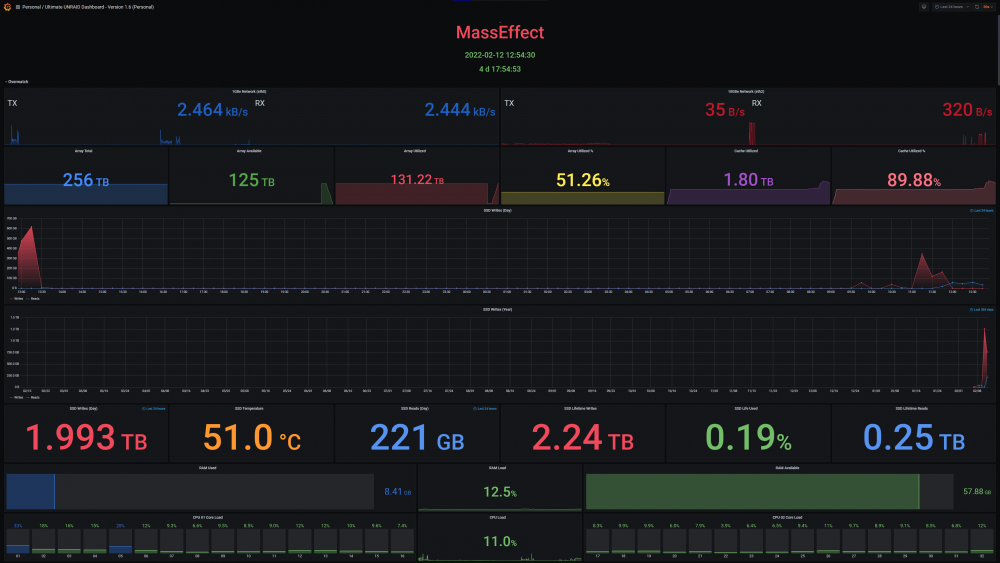Toggle Writes series in SSD Writes (Year) legend
This screenshot has height=563, width=1000.
[17, 397]
